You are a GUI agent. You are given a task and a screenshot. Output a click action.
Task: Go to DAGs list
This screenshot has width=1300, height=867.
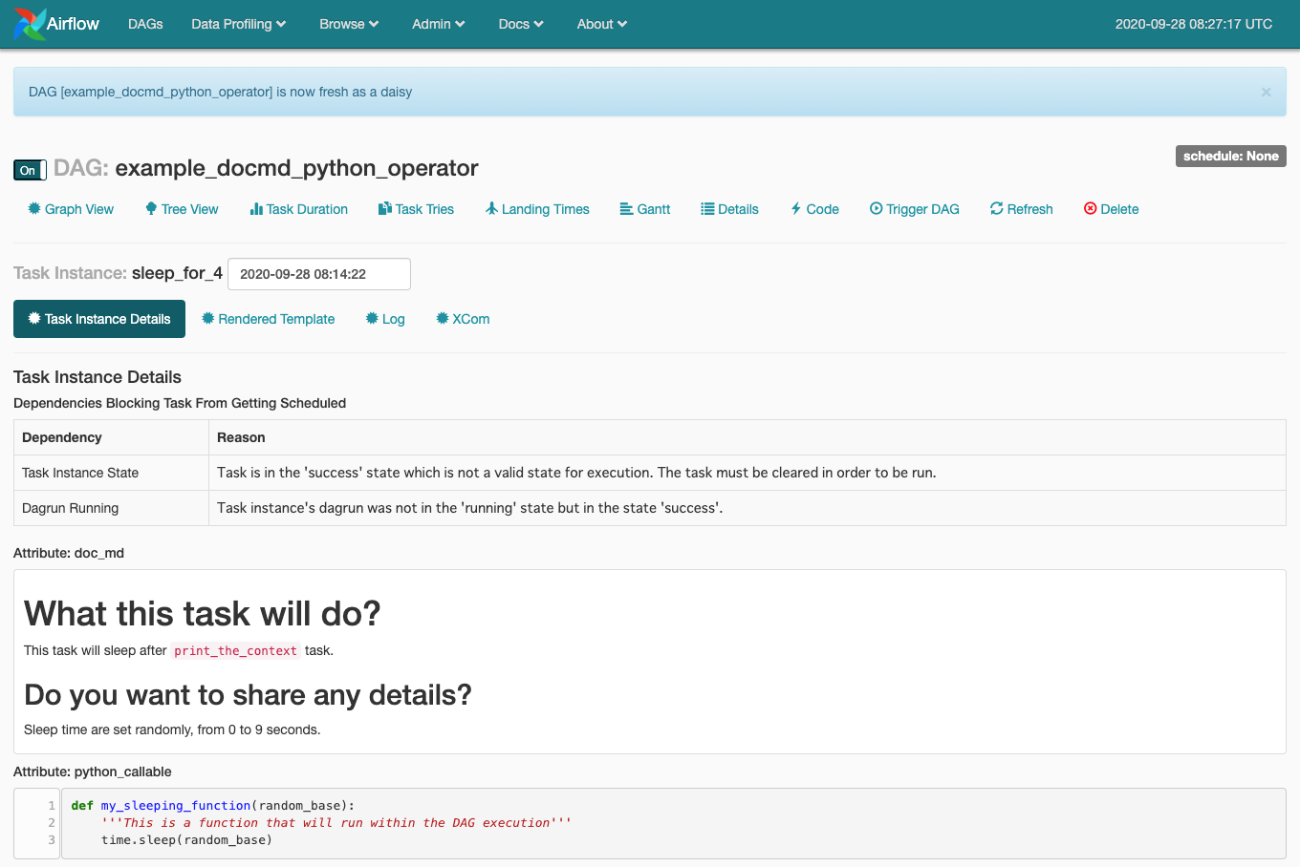[x=145, y=24]
